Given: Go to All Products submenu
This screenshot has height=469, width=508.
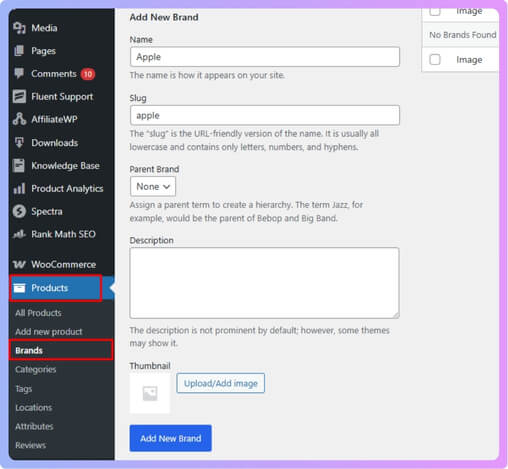Looking at the screenshot, I should pos(38,313).
